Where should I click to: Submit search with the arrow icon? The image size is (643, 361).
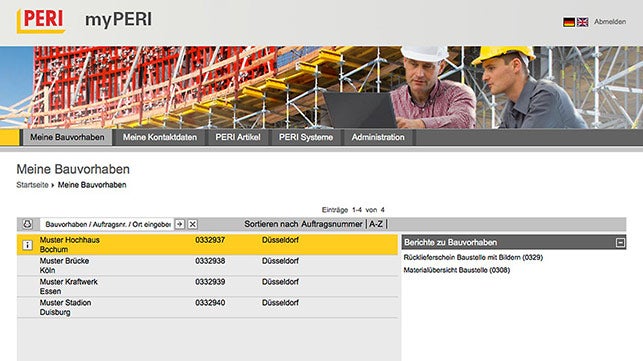click(180, 224)
